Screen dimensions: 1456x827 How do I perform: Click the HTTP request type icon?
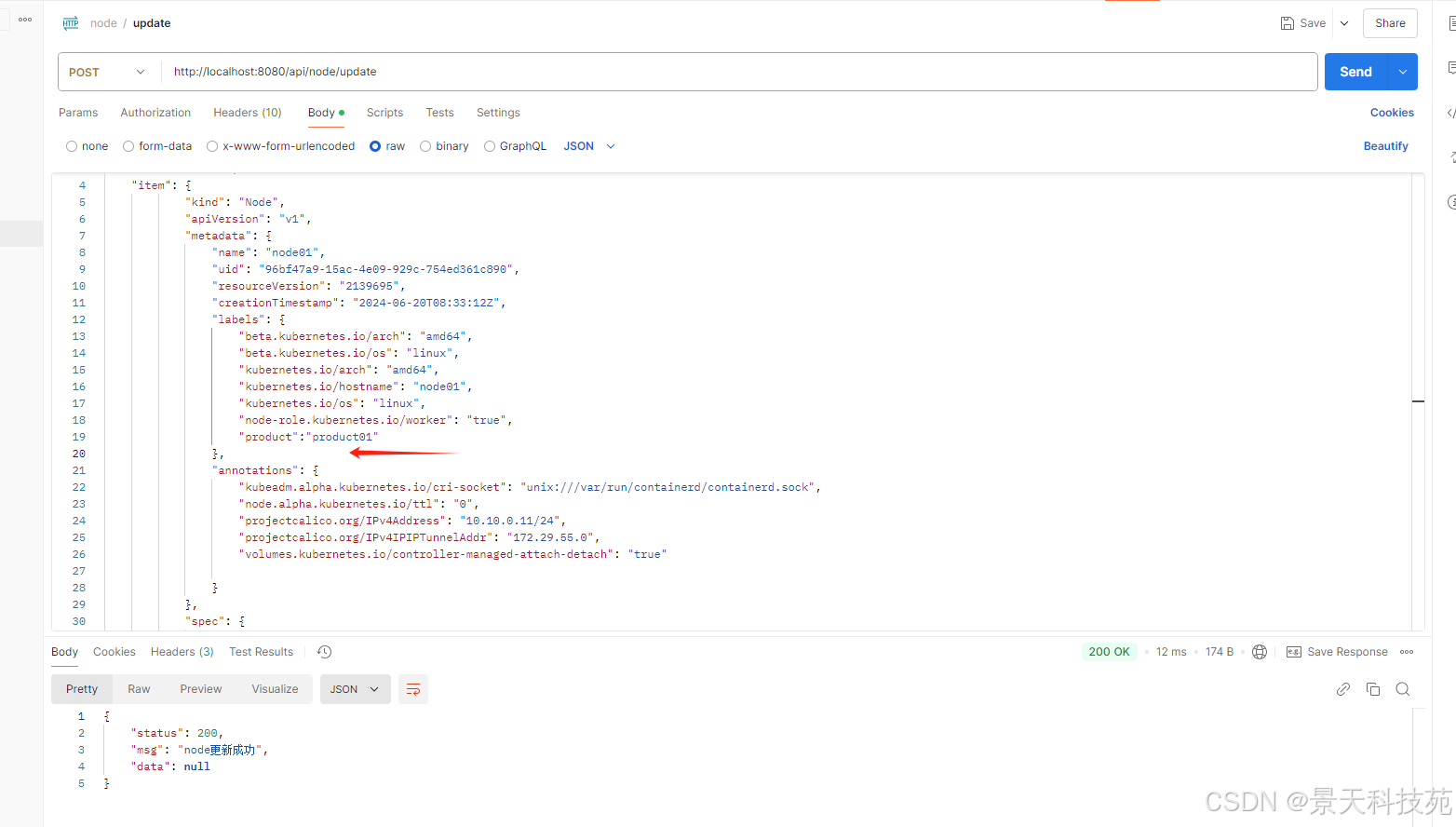[71, 23]
